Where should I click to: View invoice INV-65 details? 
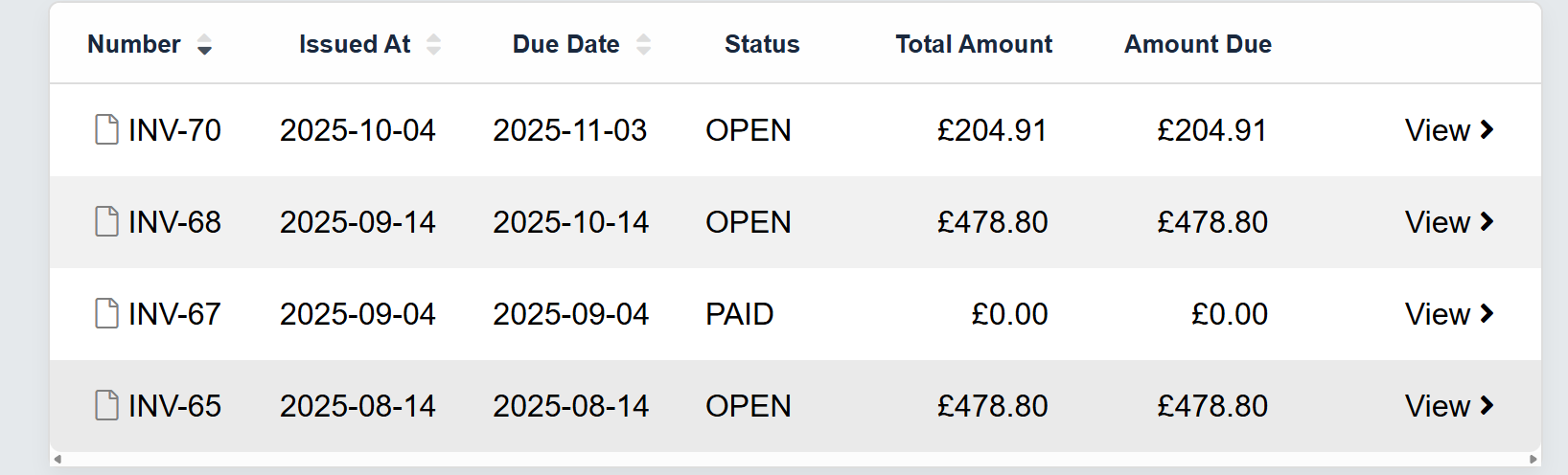pos(1437,406)
